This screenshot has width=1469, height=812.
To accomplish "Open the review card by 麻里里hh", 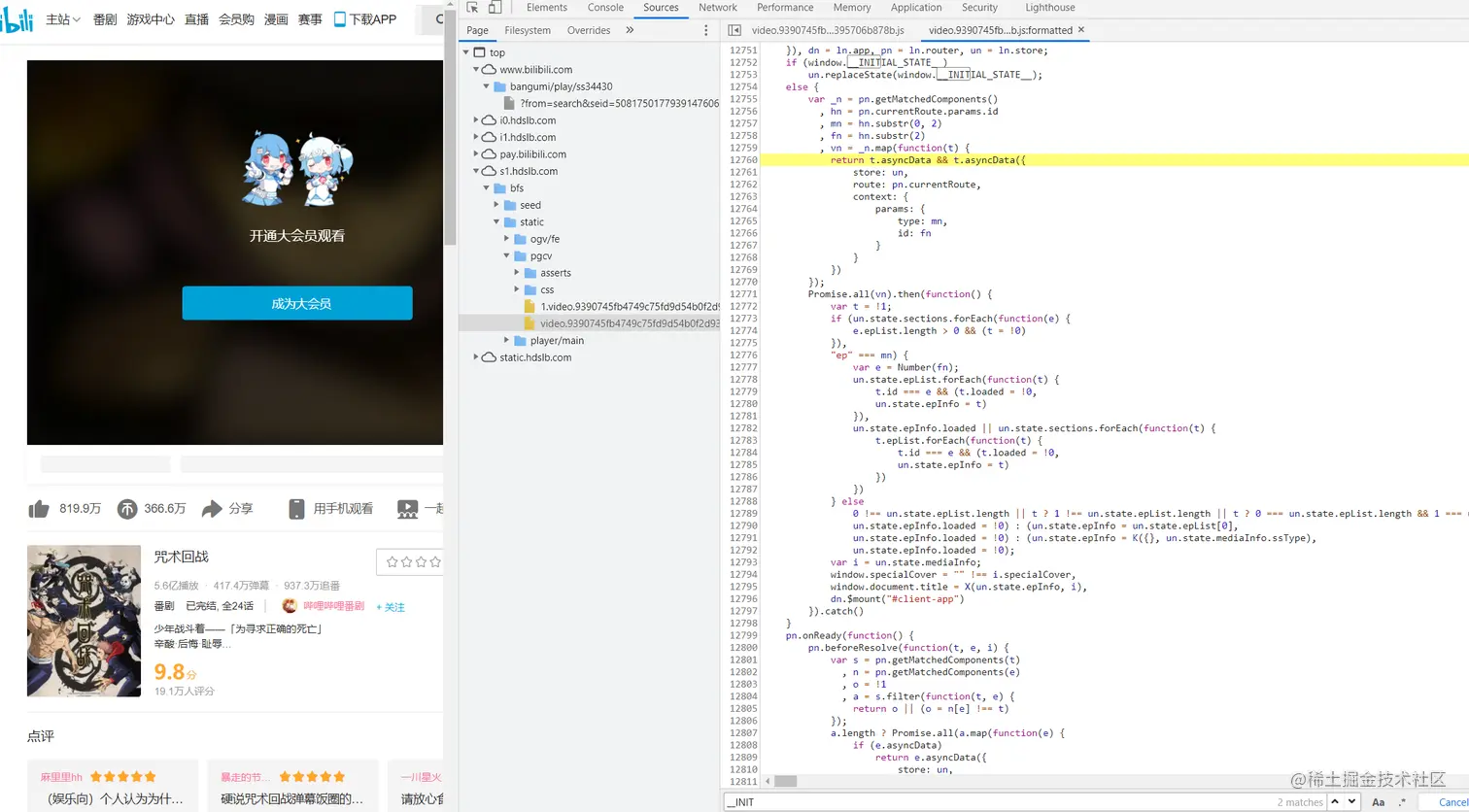I will 113,786.
